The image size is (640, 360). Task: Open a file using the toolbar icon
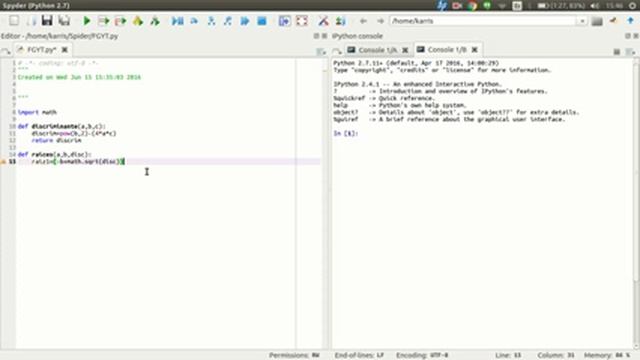coord(31,20)
